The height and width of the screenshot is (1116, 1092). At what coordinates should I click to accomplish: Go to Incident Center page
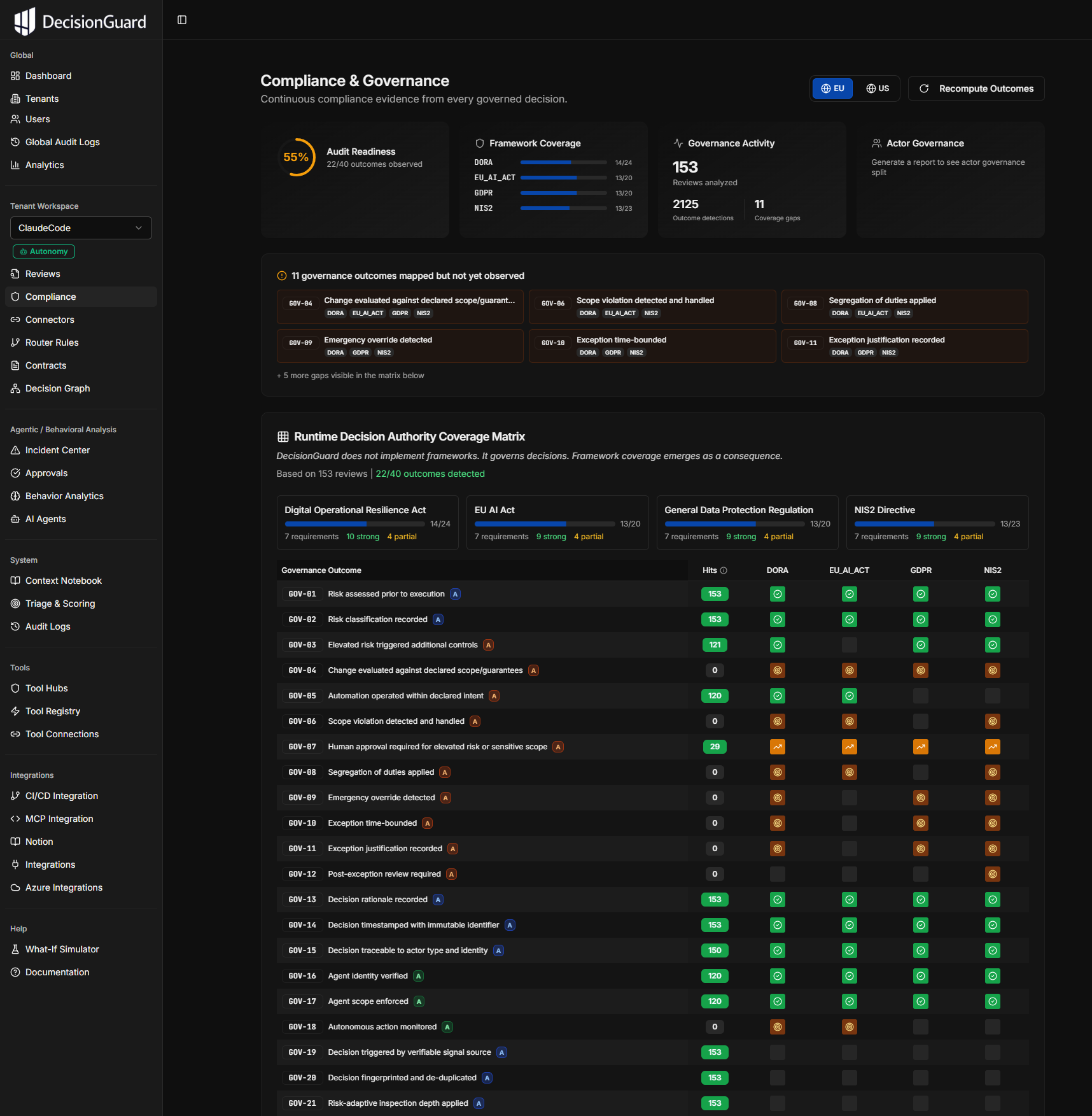click(57, 450)
